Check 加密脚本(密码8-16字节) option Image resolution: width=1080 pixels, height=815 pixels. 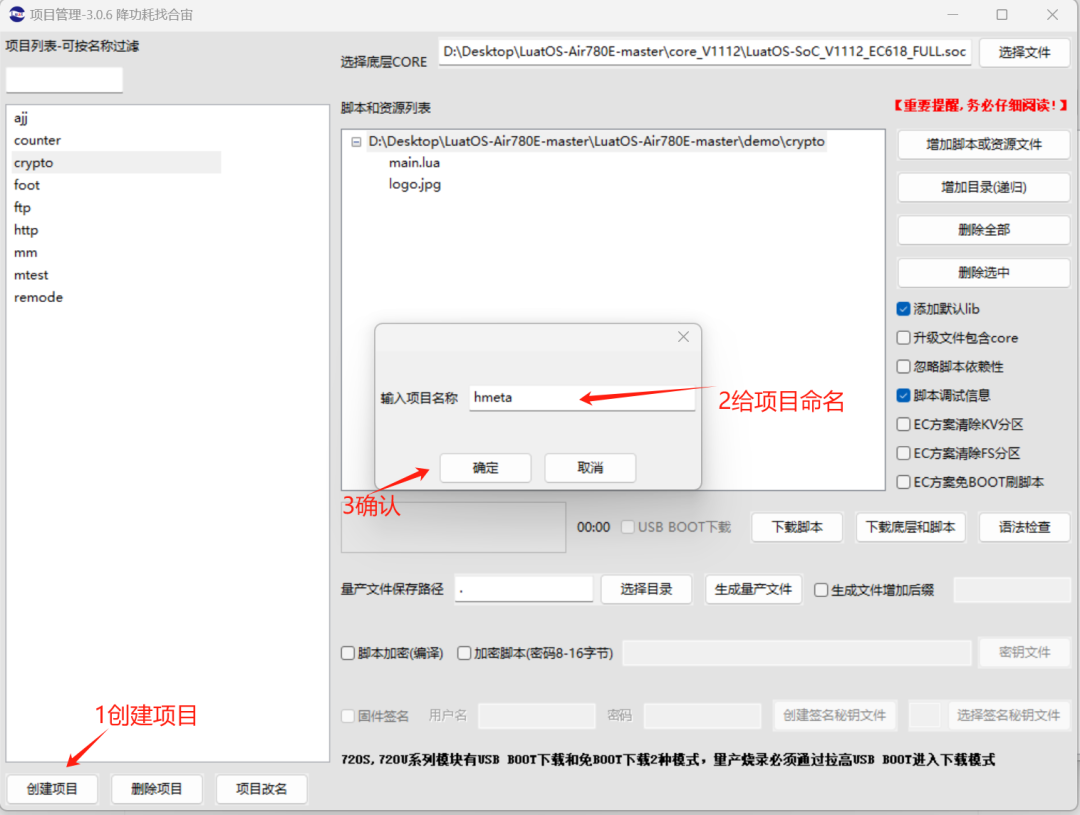click(464, 653)
